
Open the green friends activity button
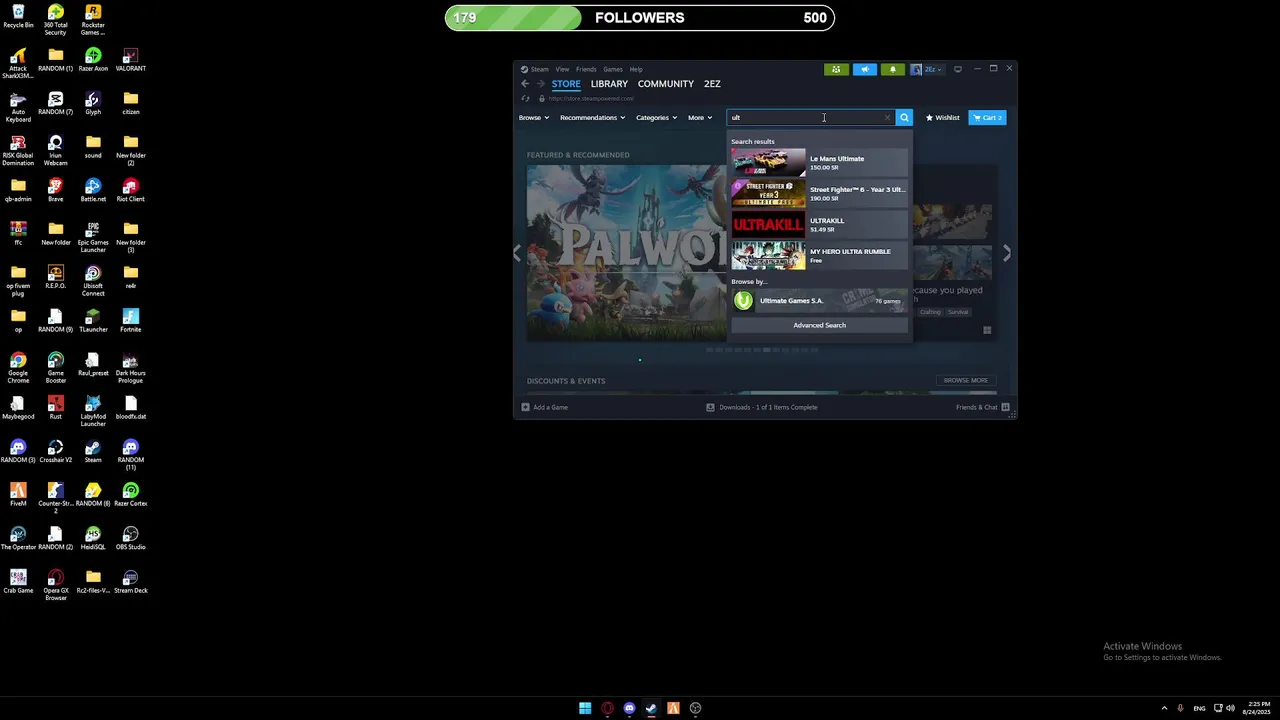pos(836,69)
